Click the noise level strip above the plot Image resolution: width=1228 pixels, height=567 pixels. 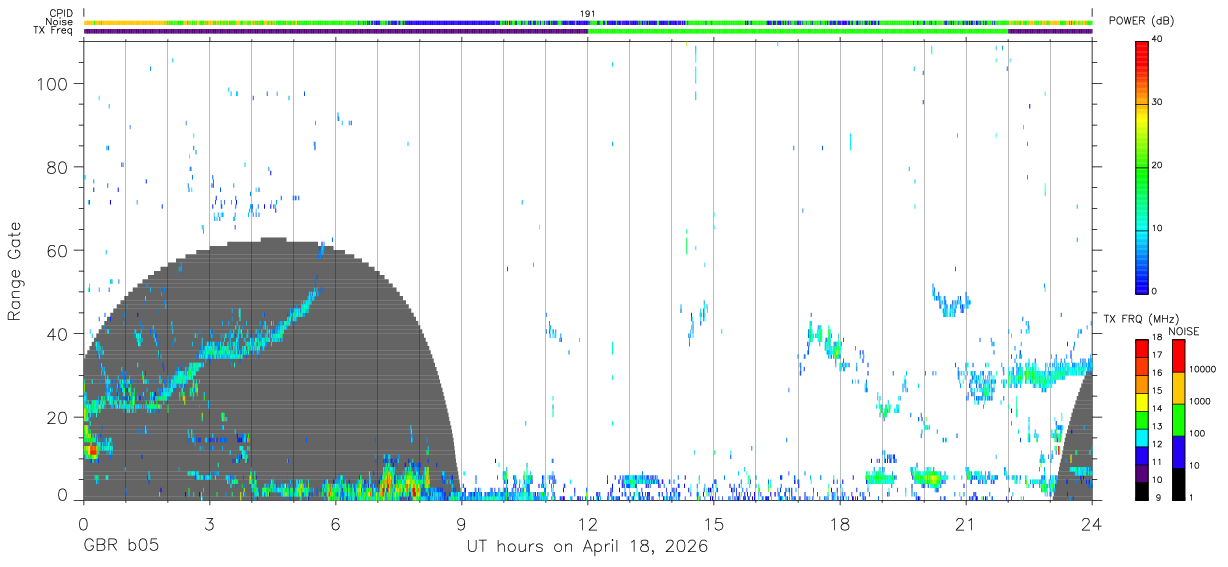(588, 22)
